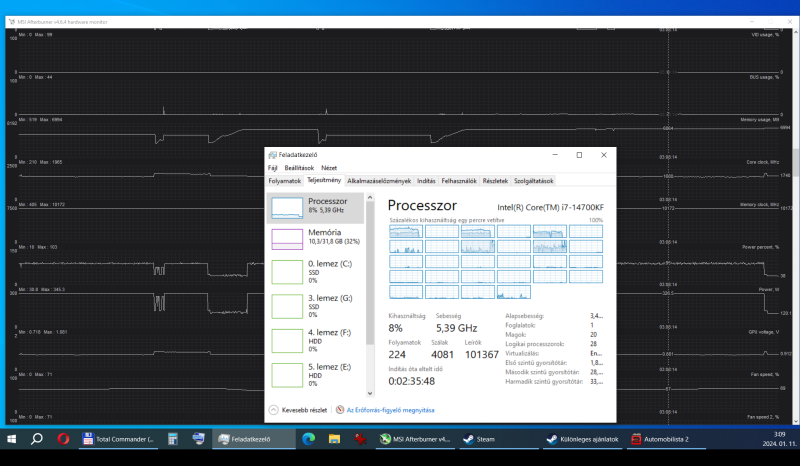Viewport: 800px width, 466px height.
Task: Switch to the Felhasználók tab
Action: point(459,181)
